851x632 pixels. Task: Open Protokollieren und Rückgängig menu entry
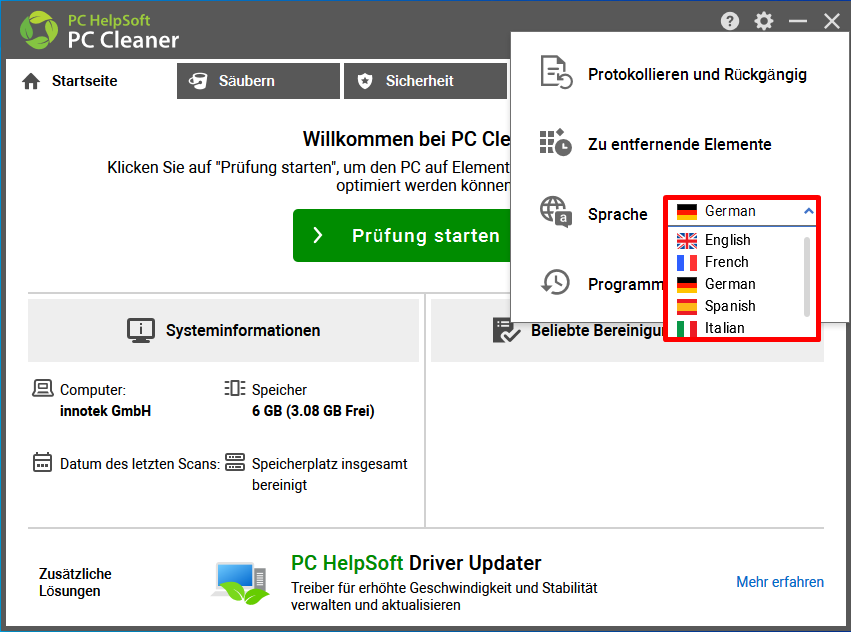(673, 74)
